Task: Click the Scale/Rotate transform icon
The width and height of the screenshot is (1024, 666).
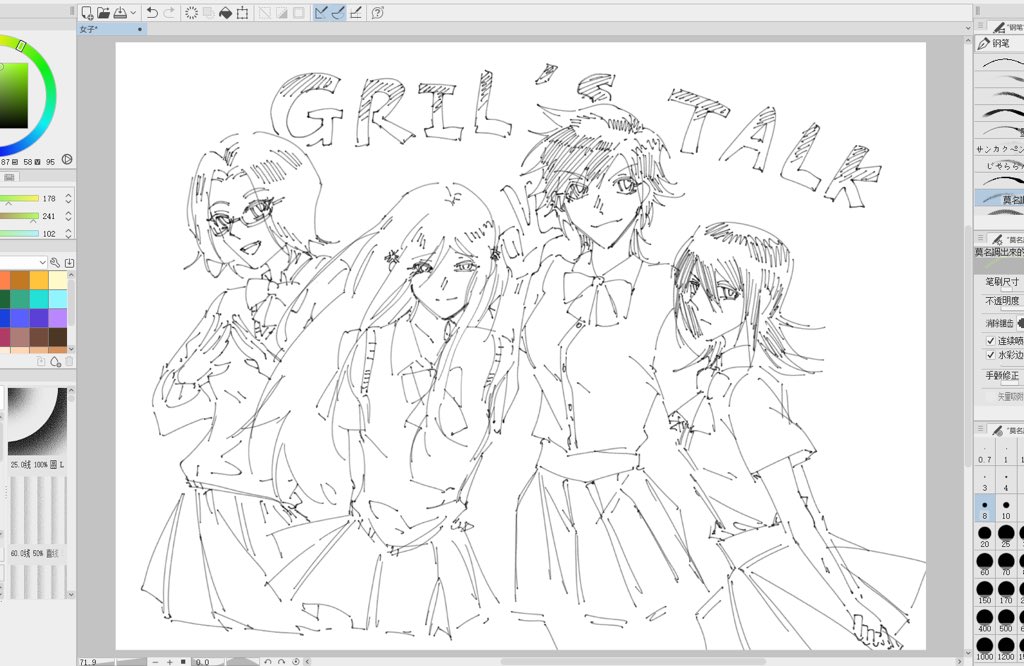Action: 242,12
